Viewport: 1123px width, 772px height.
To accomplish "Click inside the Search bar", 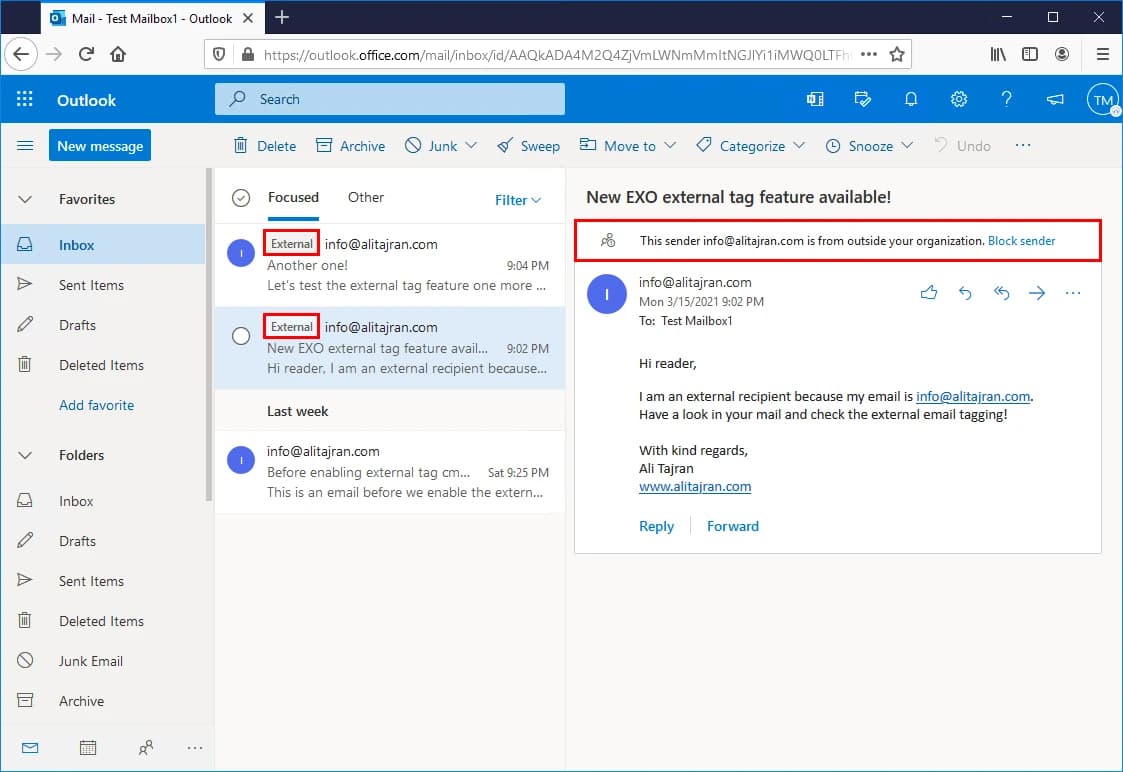I will (x=390, y=99).
